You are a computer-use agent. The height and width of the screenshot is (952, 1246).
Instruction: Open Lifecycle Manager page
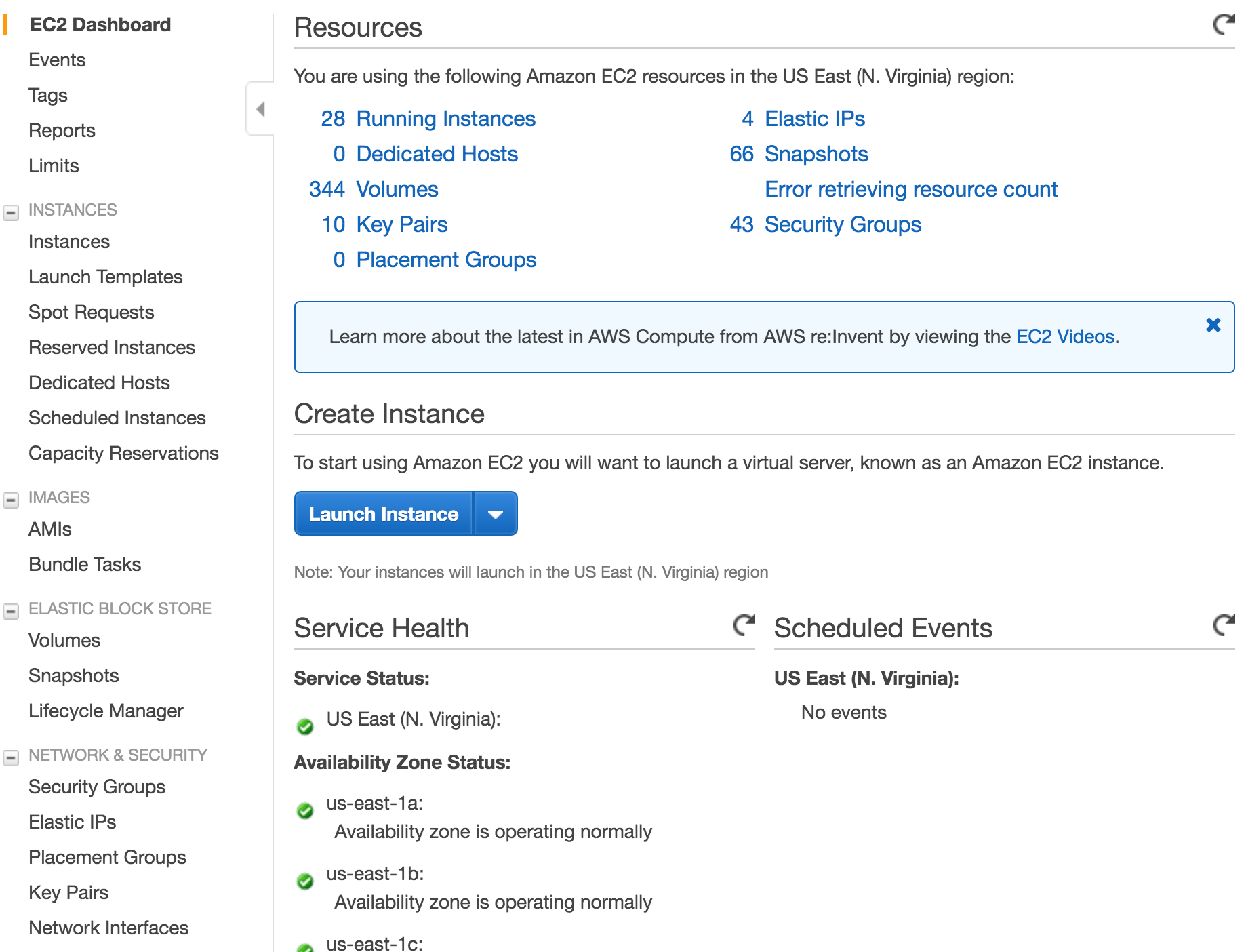(106, 711)
